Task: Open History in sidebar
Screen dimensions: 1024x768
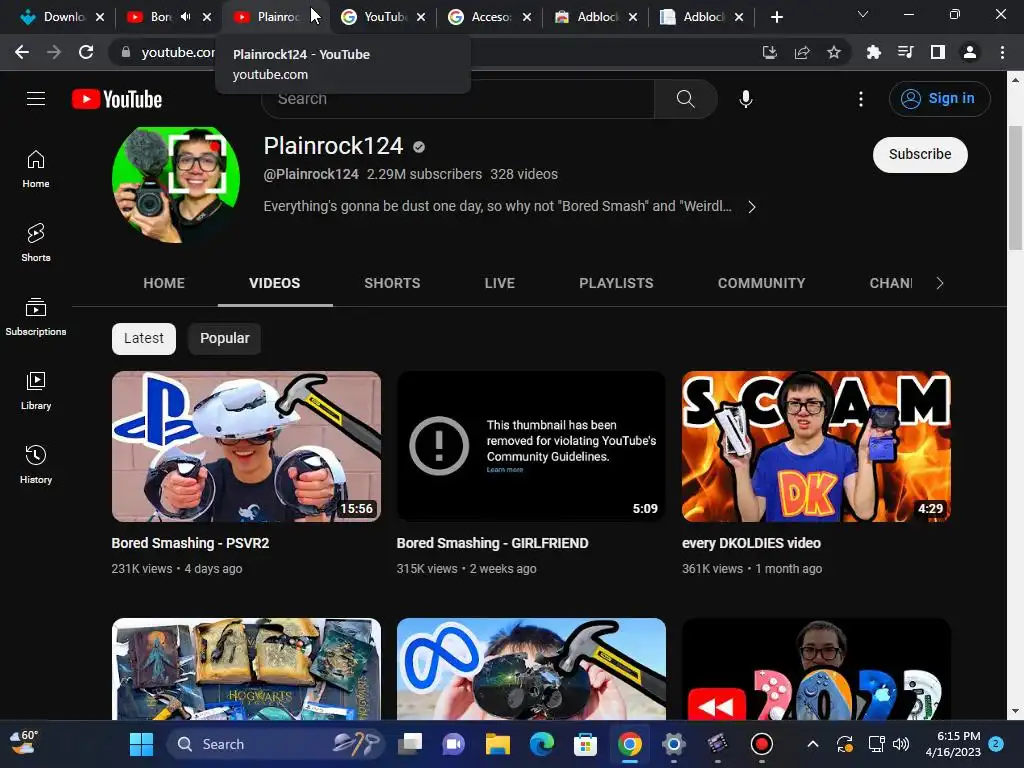Action: tap(36, 464)
